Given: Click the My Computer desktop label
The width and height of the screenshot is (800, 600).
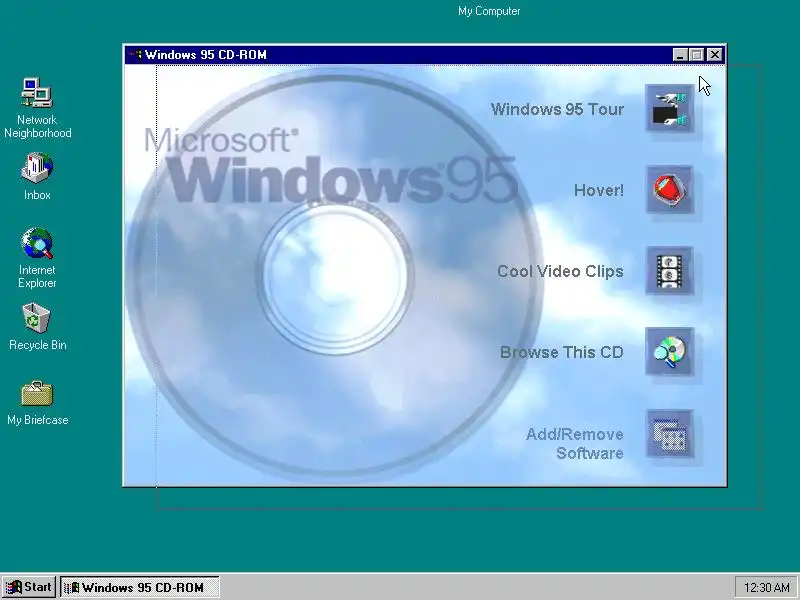Looking at the screenshot, I should tap(489, 11).
